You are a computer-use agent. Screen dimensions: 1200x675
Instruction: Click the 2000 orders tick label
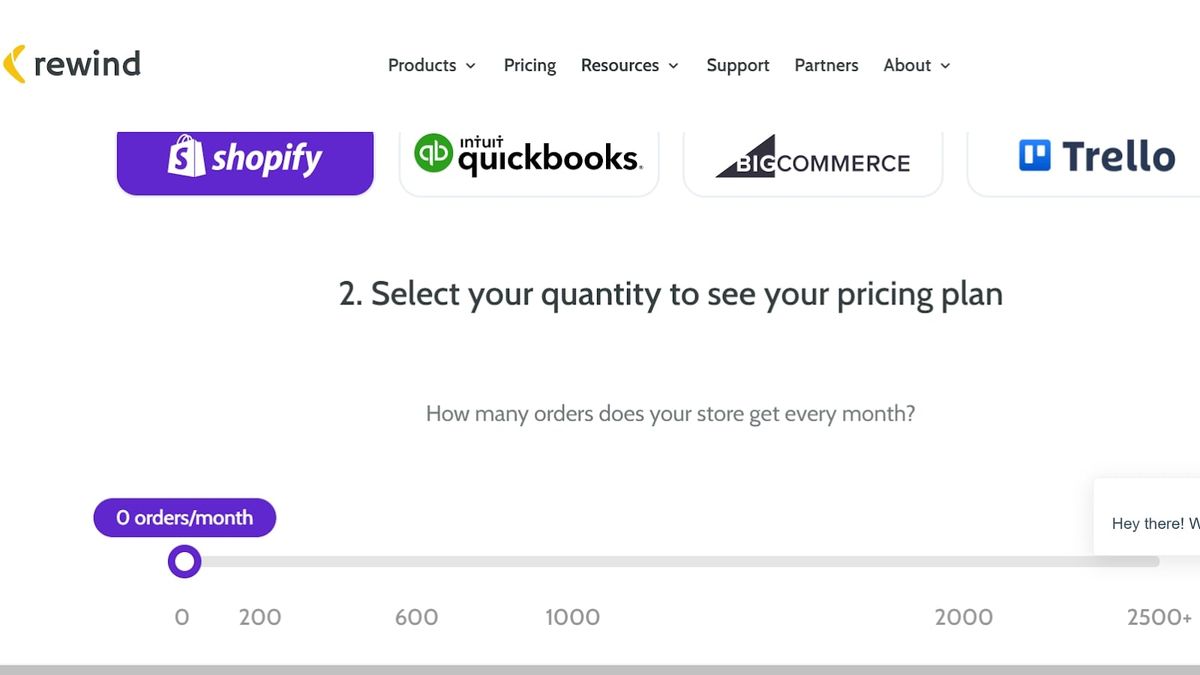pos(963,617)
